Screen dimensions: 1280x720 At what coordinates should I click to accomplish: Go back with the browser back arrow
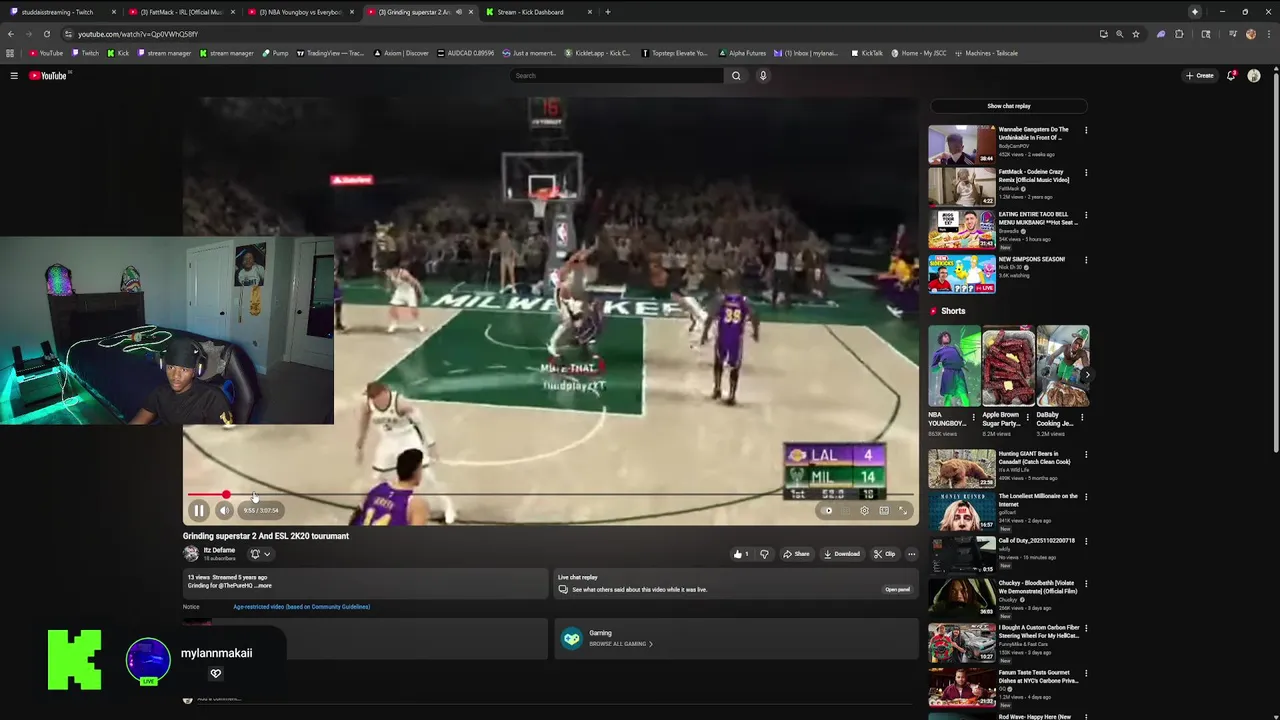click(11, 34)
